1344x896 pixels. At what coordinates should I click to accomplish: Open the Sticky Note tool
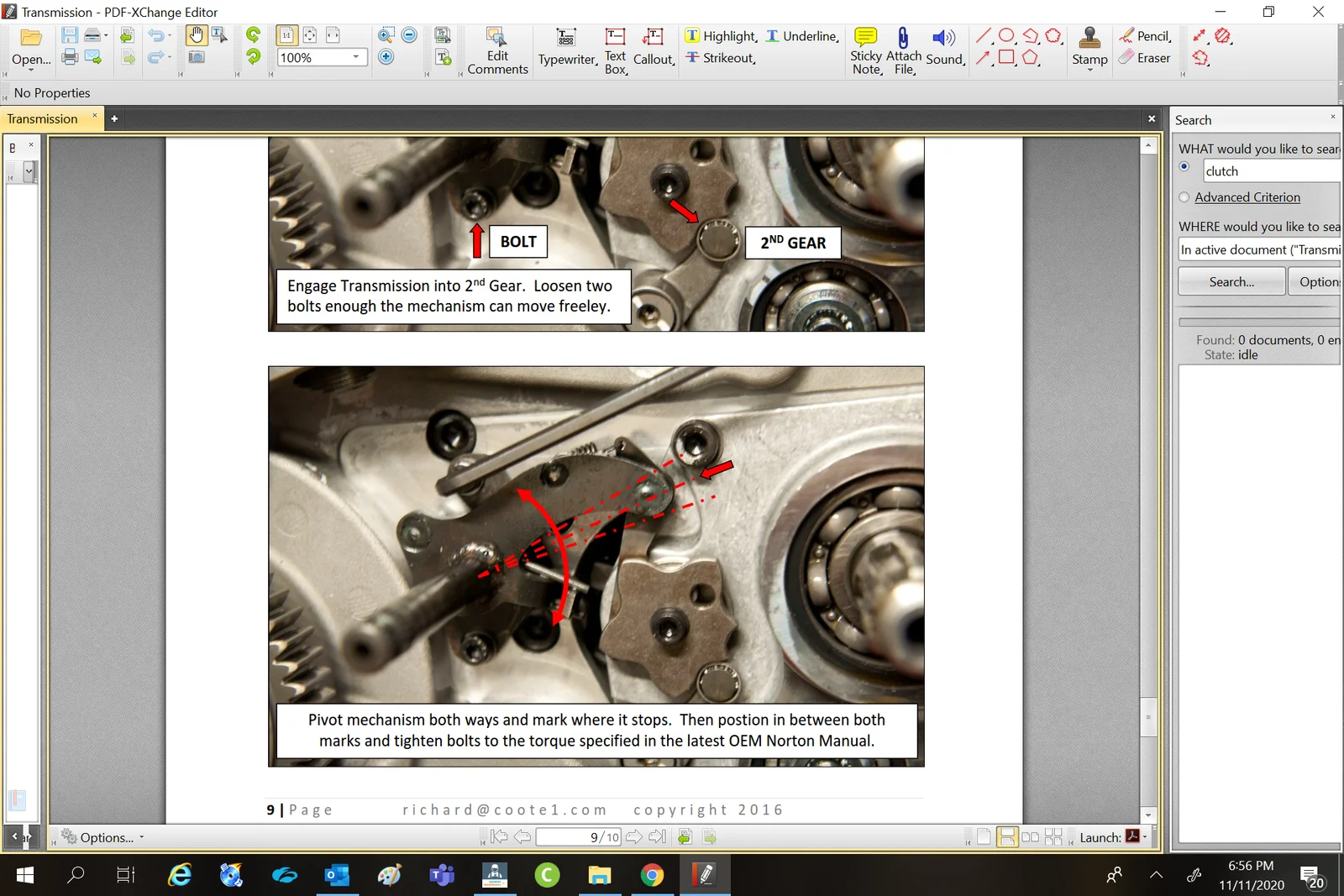pyautogui.click(x=865, y=49)
